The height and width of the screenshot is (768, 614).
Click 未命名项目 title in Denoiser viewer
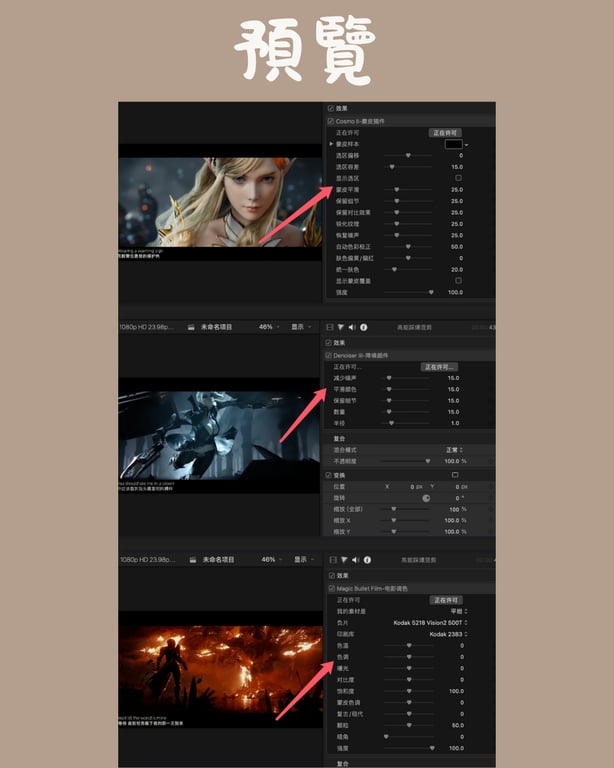pos(216,327)
